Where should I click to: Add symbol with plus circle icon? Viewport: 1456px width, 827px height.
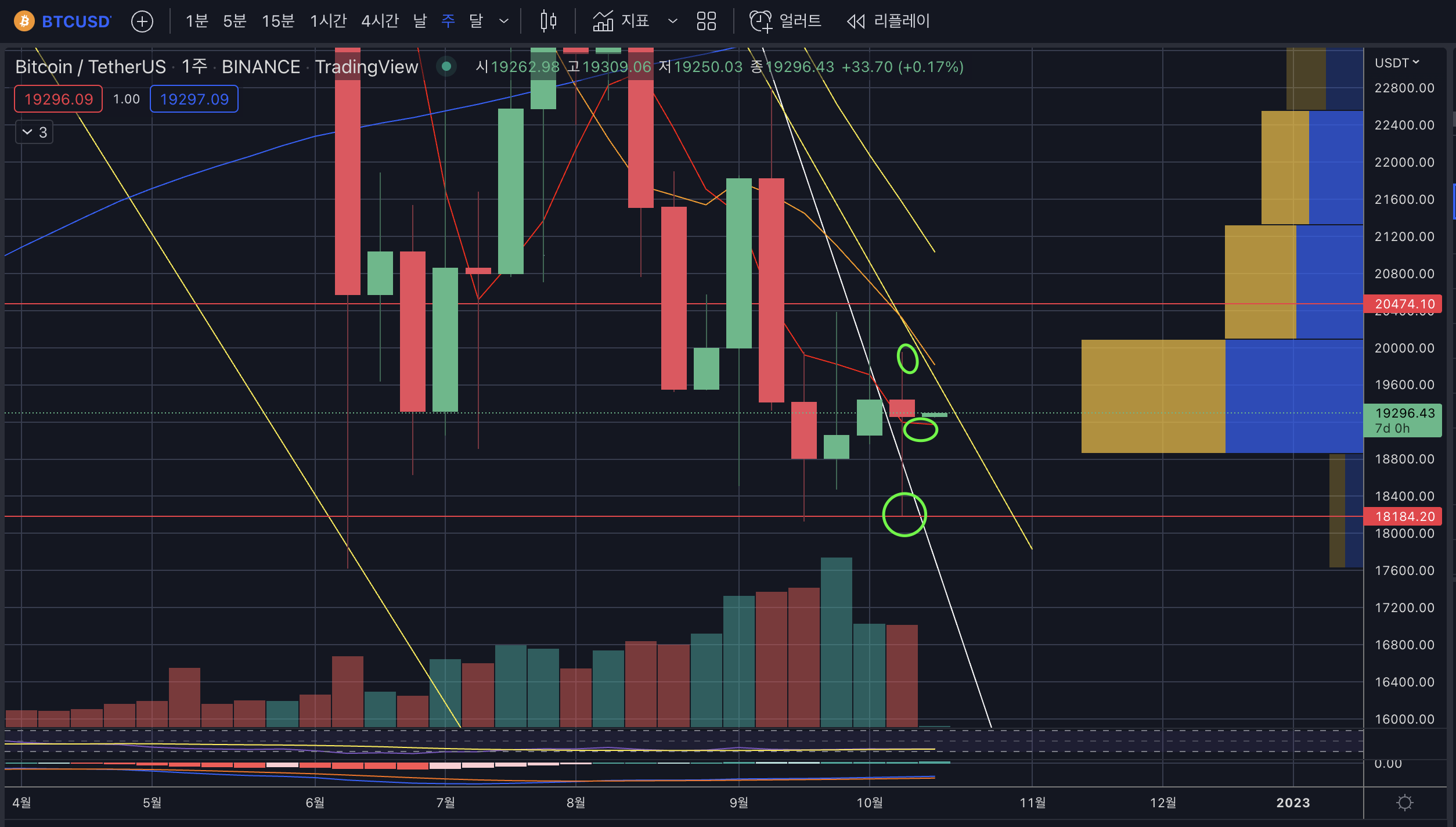142,21
